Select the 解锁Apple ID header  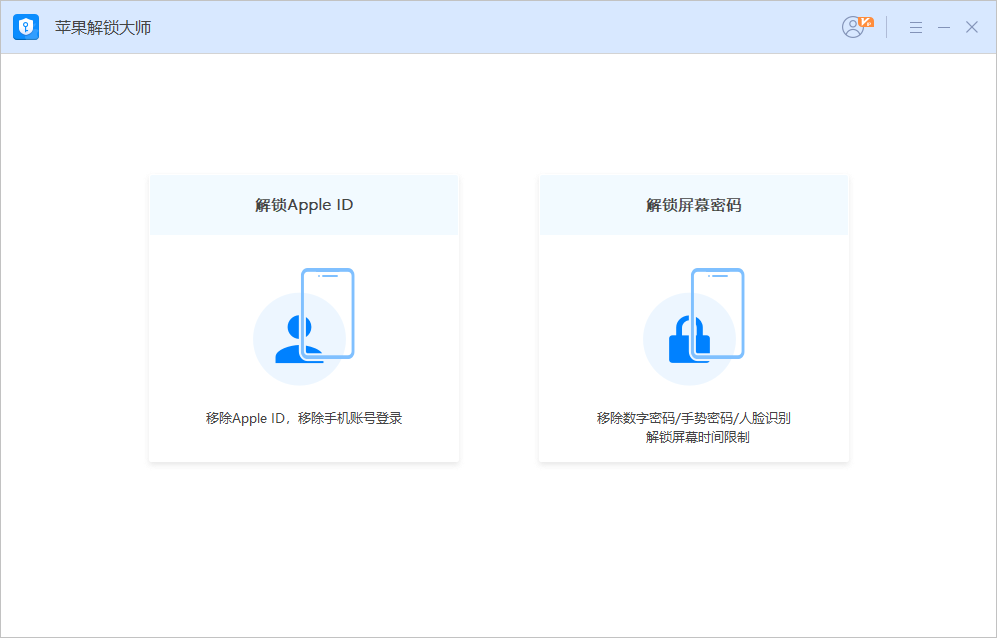pos(304,205)
